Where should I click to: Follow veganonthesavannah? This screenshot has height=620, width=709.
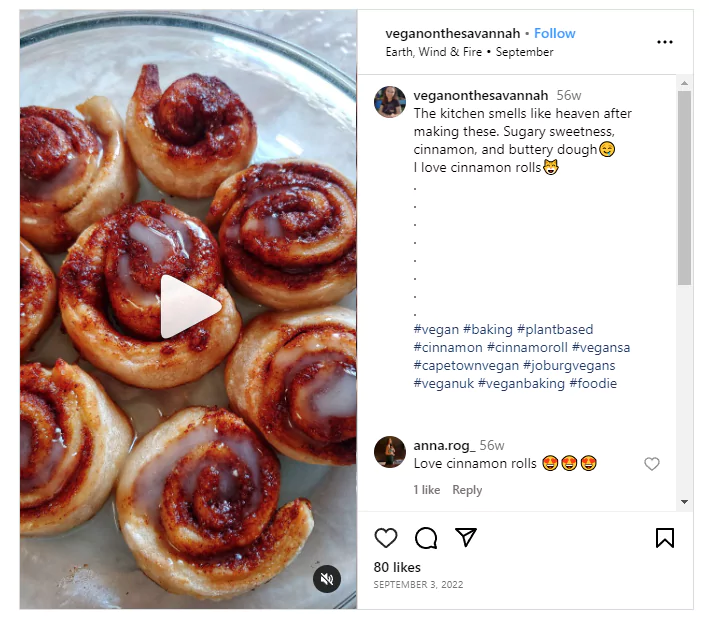click(x=555, y=33)
